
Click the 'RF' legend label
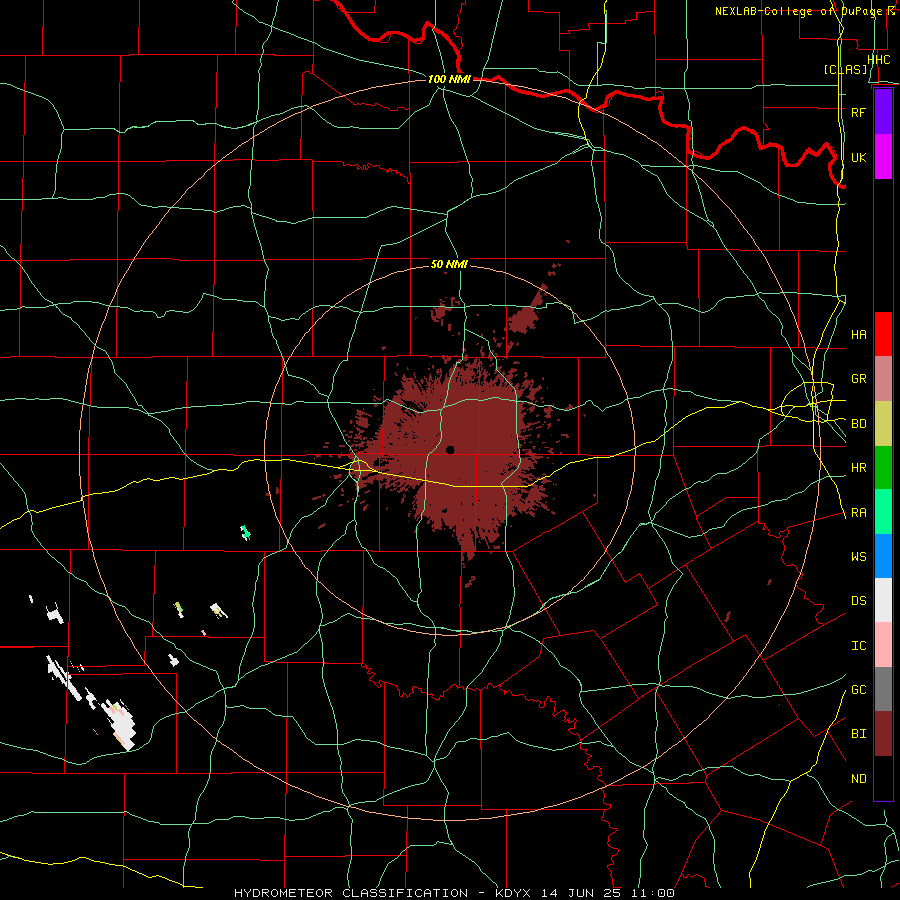[858, 112]
